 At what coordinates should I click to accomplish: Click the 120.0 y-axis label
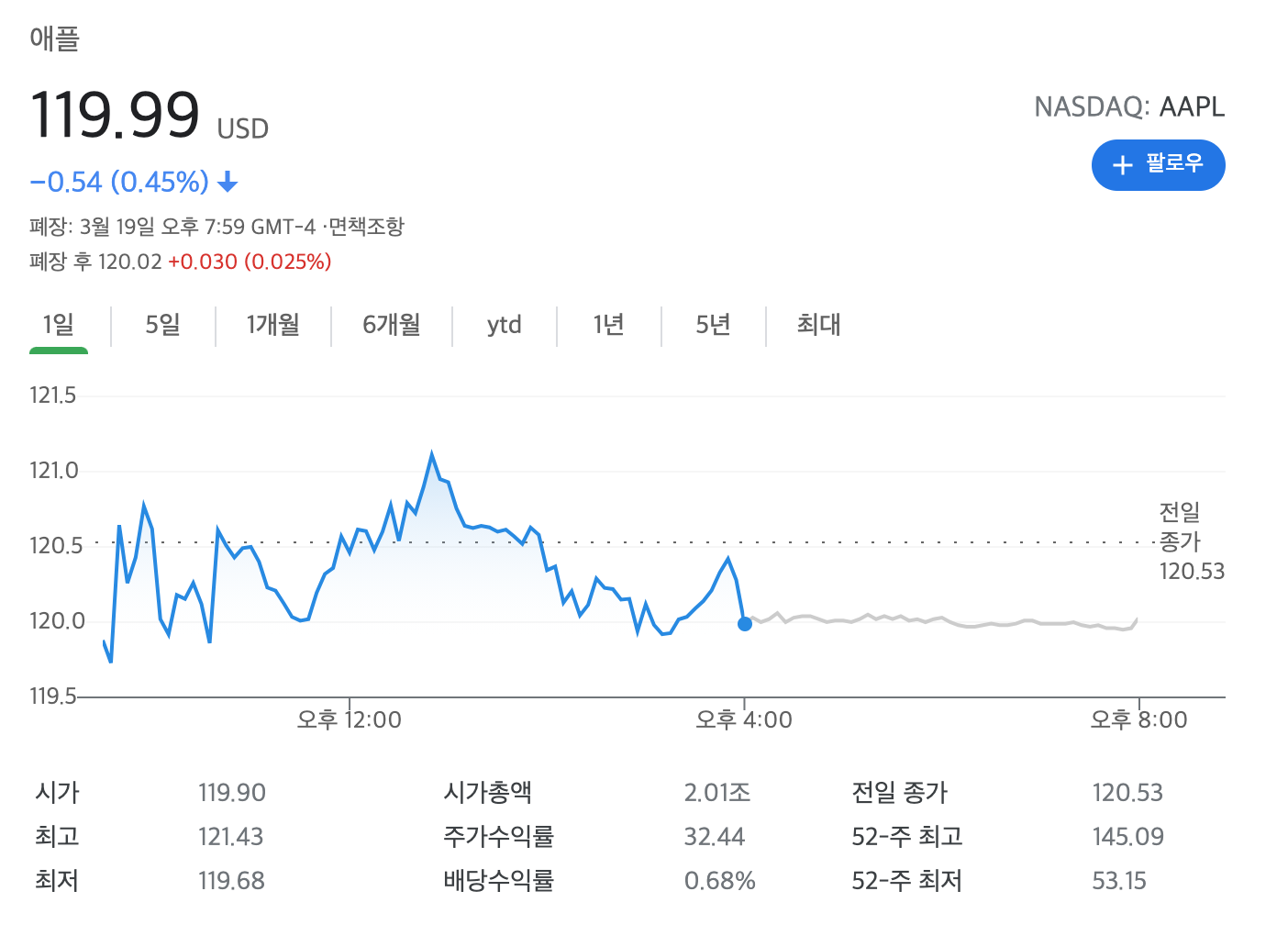[57, 621]
